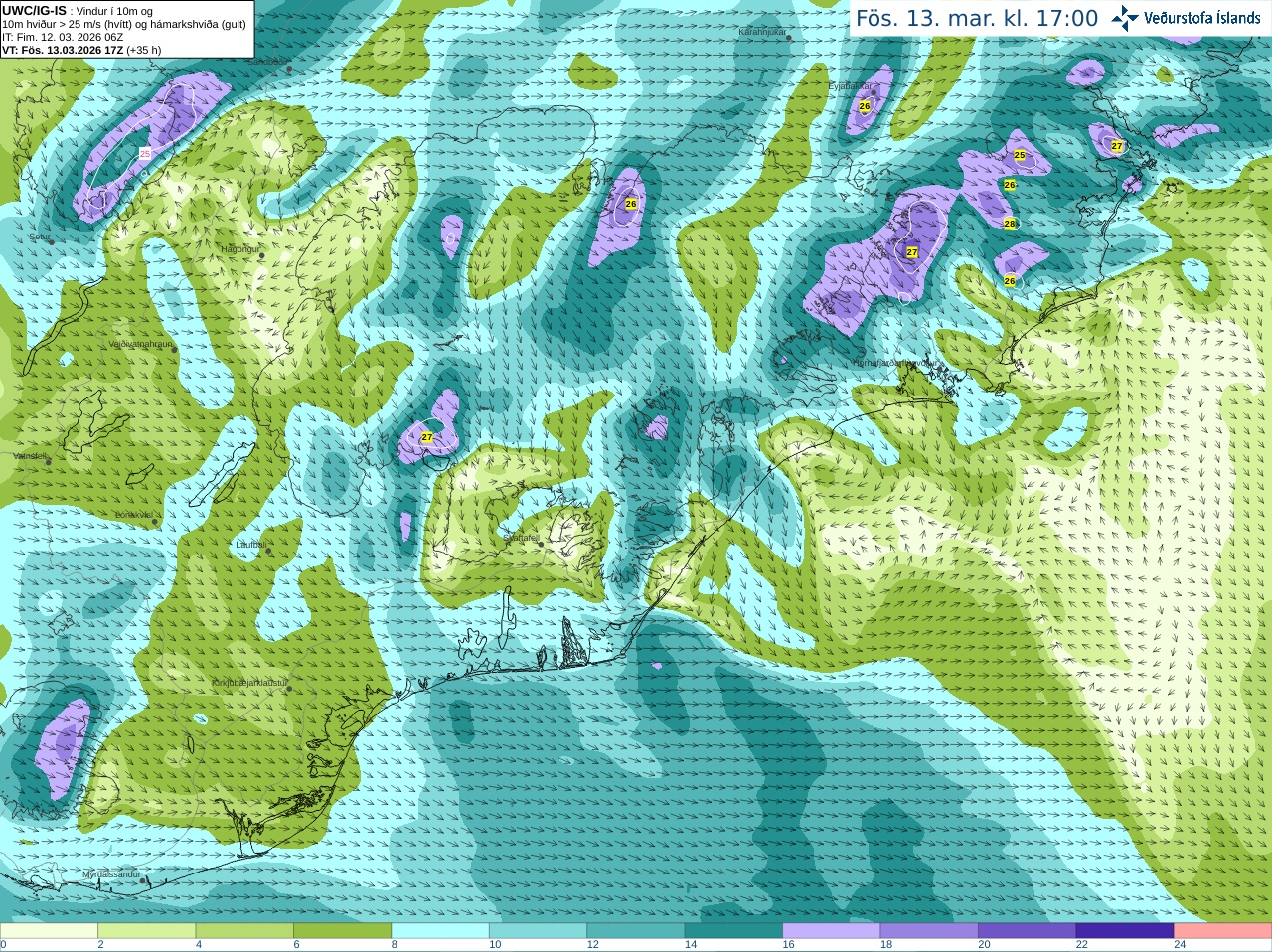Select the Vatnsfell station label
Screen dimensions: 1272x952
click(x=29, y=455)
